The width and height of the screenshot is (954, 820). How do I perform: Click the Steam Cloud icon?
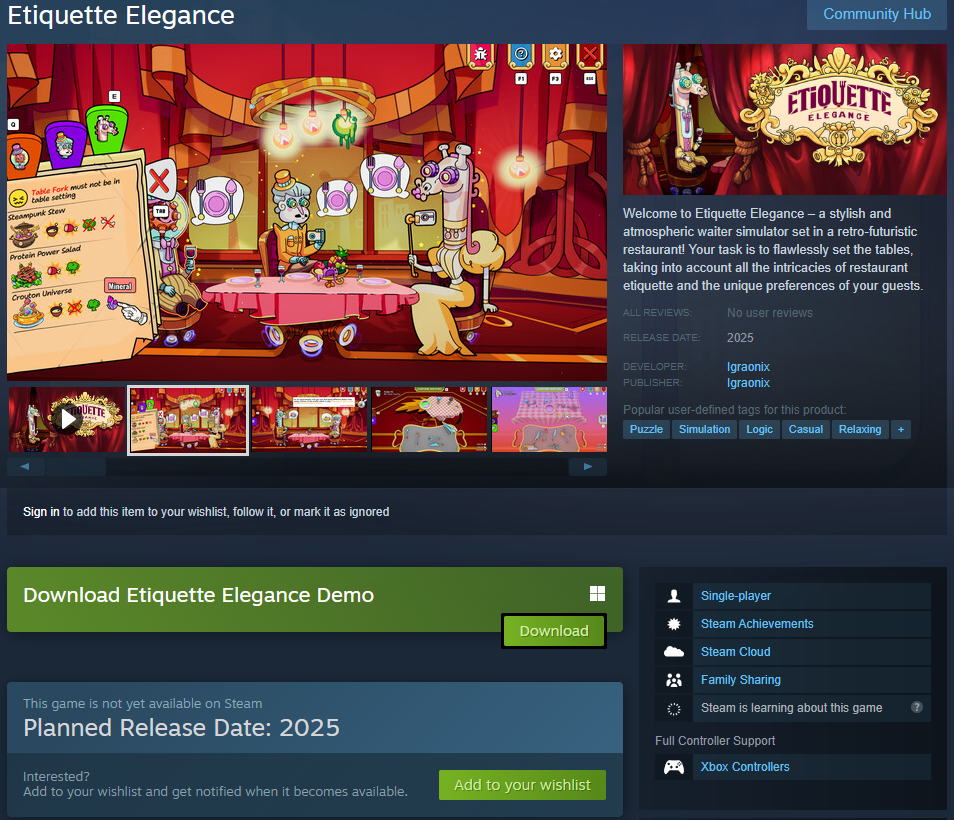(x=674, y=652)
